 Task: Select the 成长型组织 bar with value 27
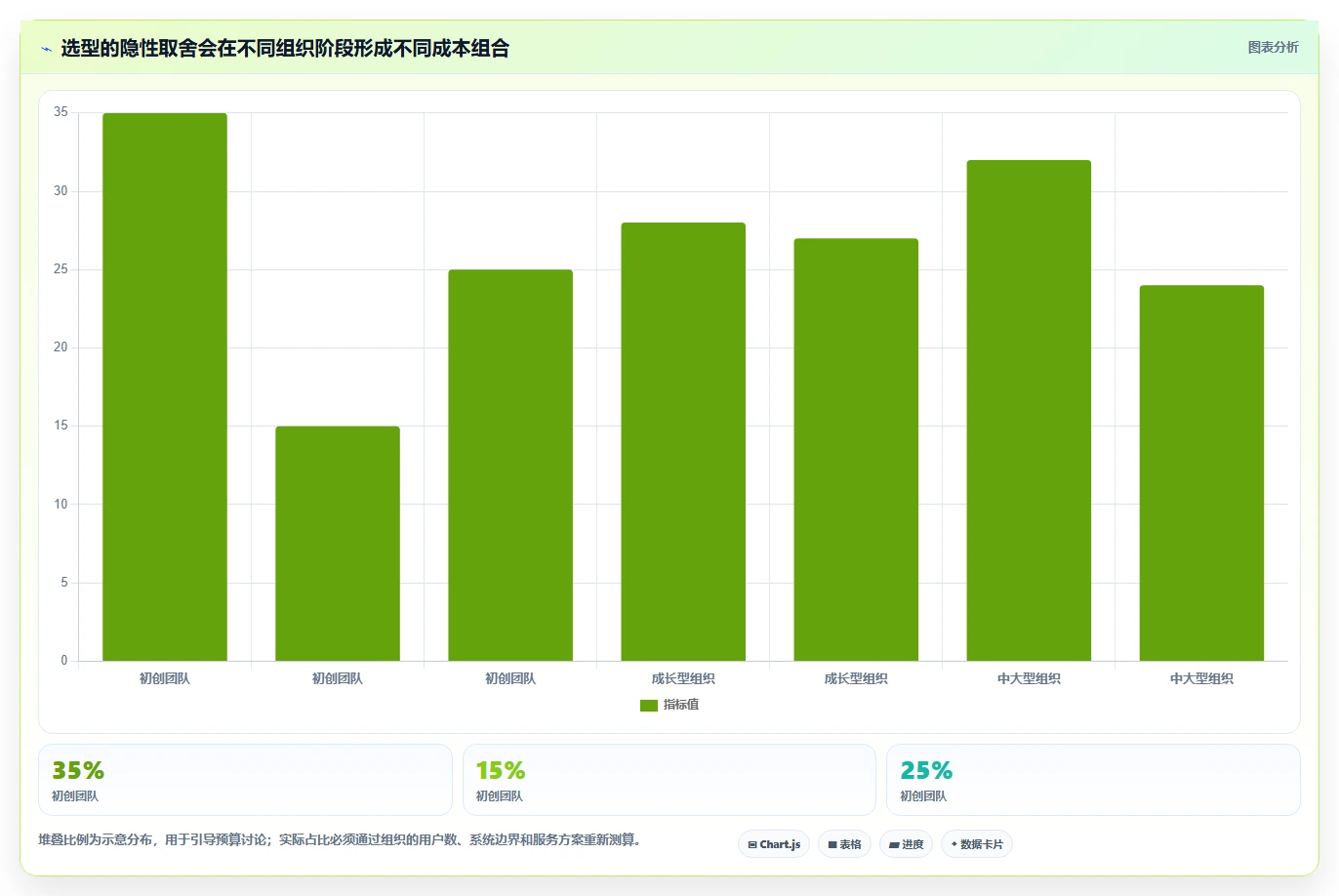[x=856, y=450]
